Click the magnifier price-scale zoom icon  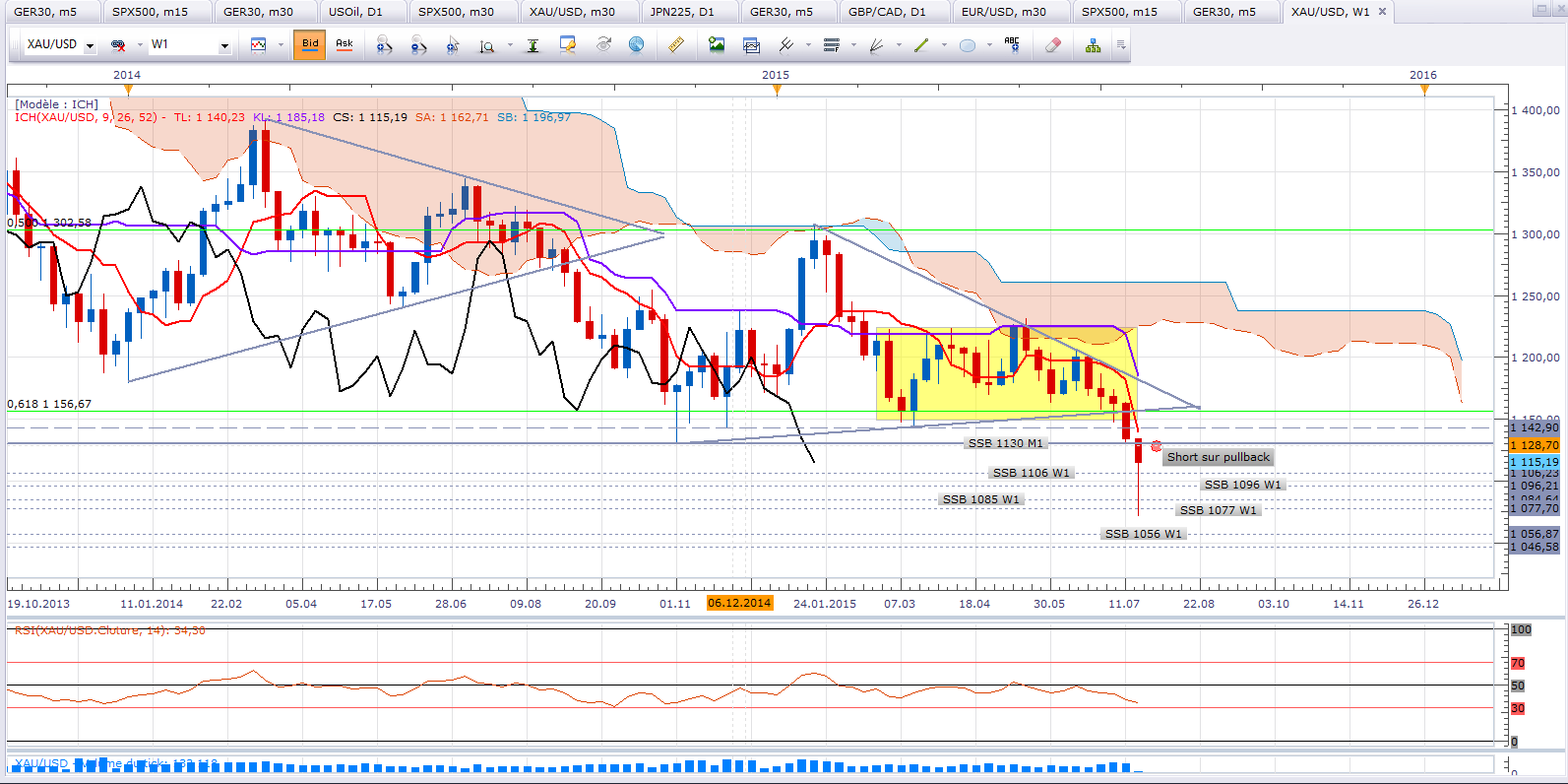pyautogui.click(x=486, y=45)
